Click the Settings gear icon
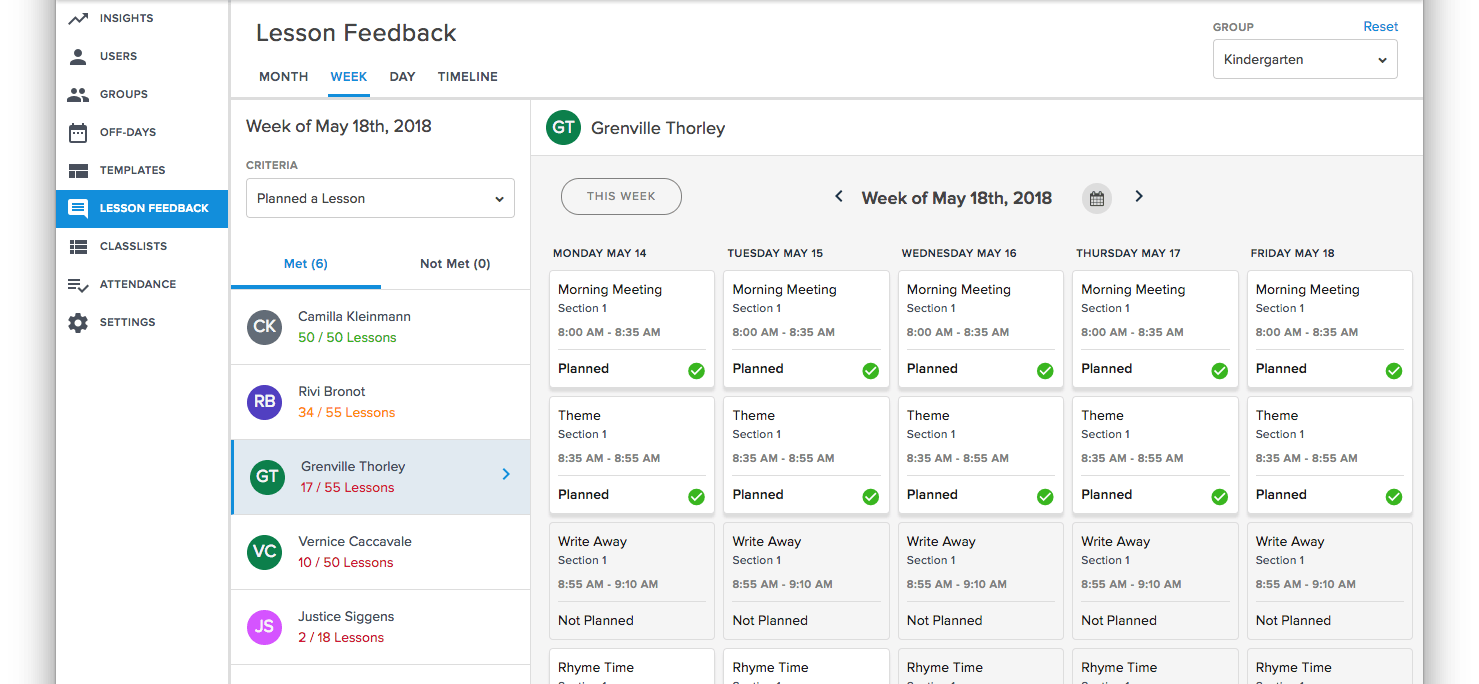This screenshot has height=684, width=1479. [x=78, y=322]
